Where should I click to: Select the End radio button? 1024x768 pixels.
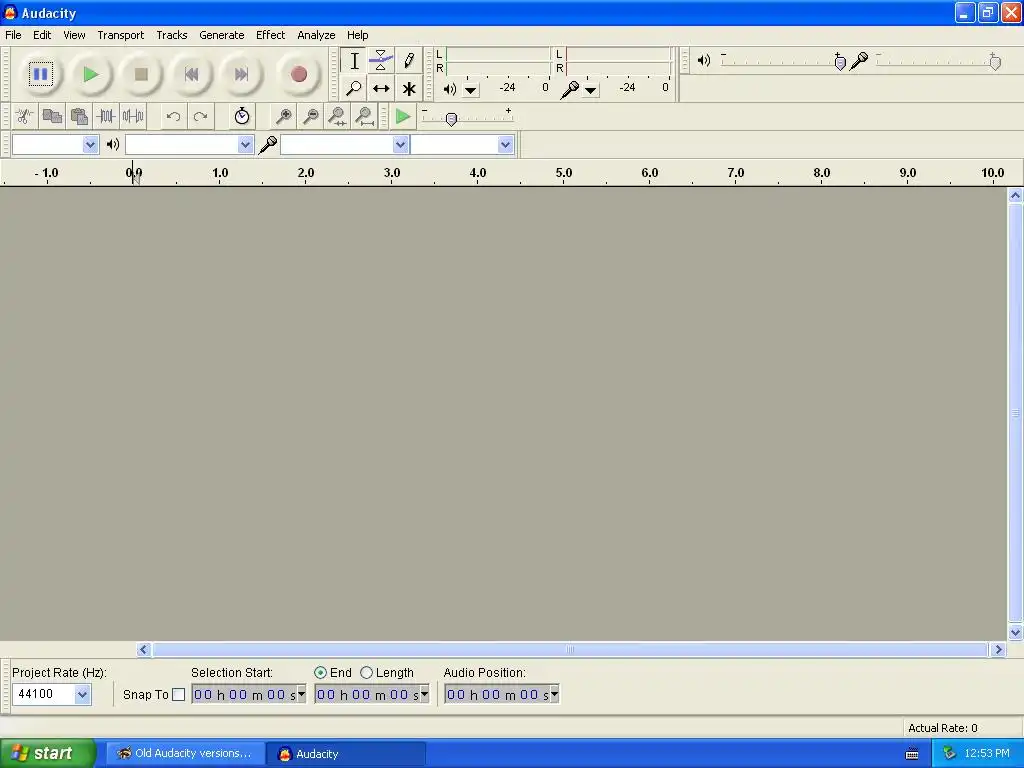pos(321,673)
